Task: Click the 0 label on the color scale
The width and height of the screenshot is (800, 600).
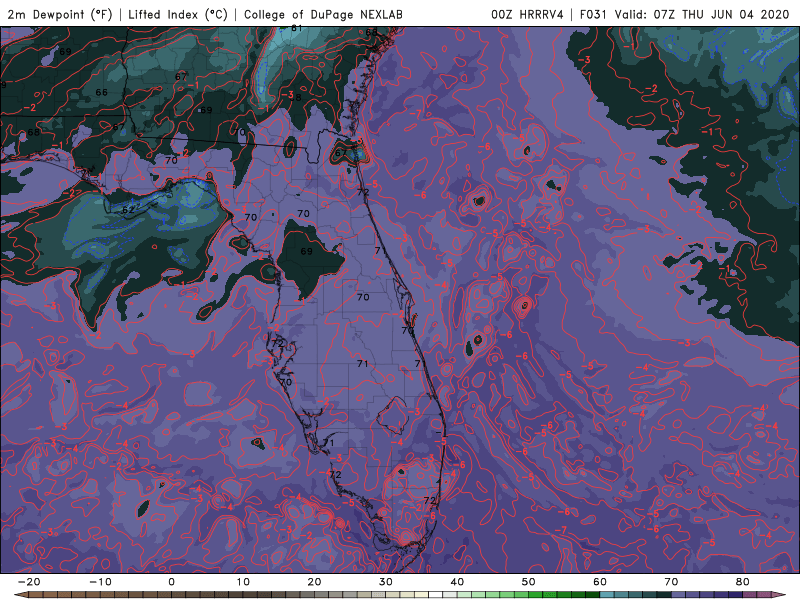Action: click(x=171, y=582)
